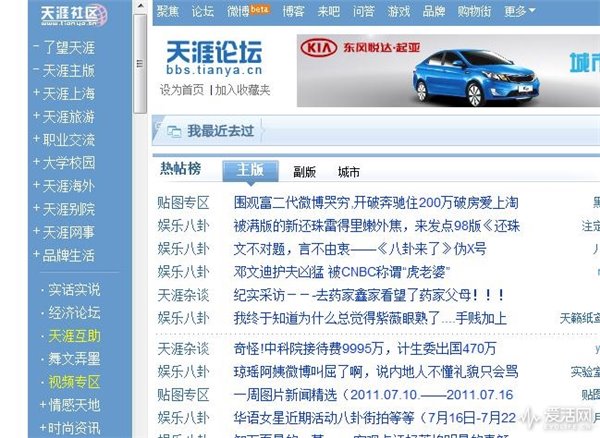Viewport: 600px width, 438px height.
Task: Open the 天涯论坛 bbs.tianya.cn logo
Action: 214,58
